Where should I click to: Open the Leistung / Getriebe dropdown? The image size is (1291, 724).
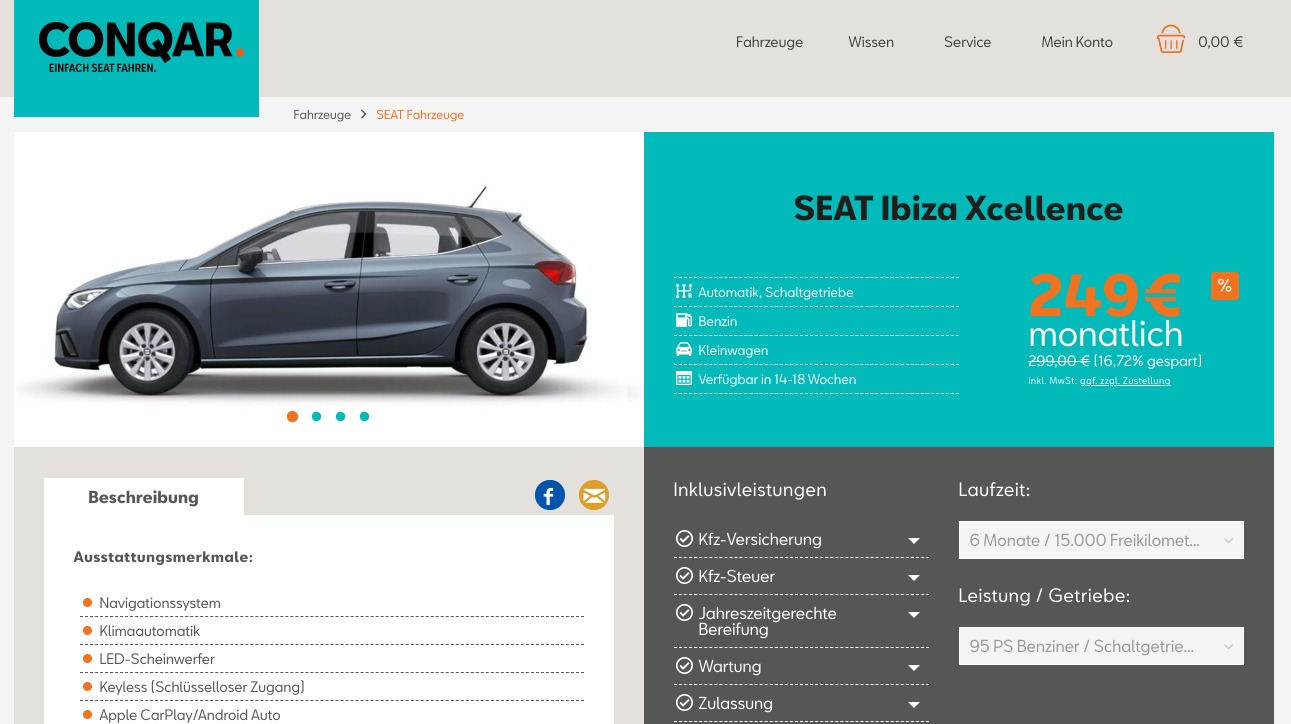point(1101,646)
